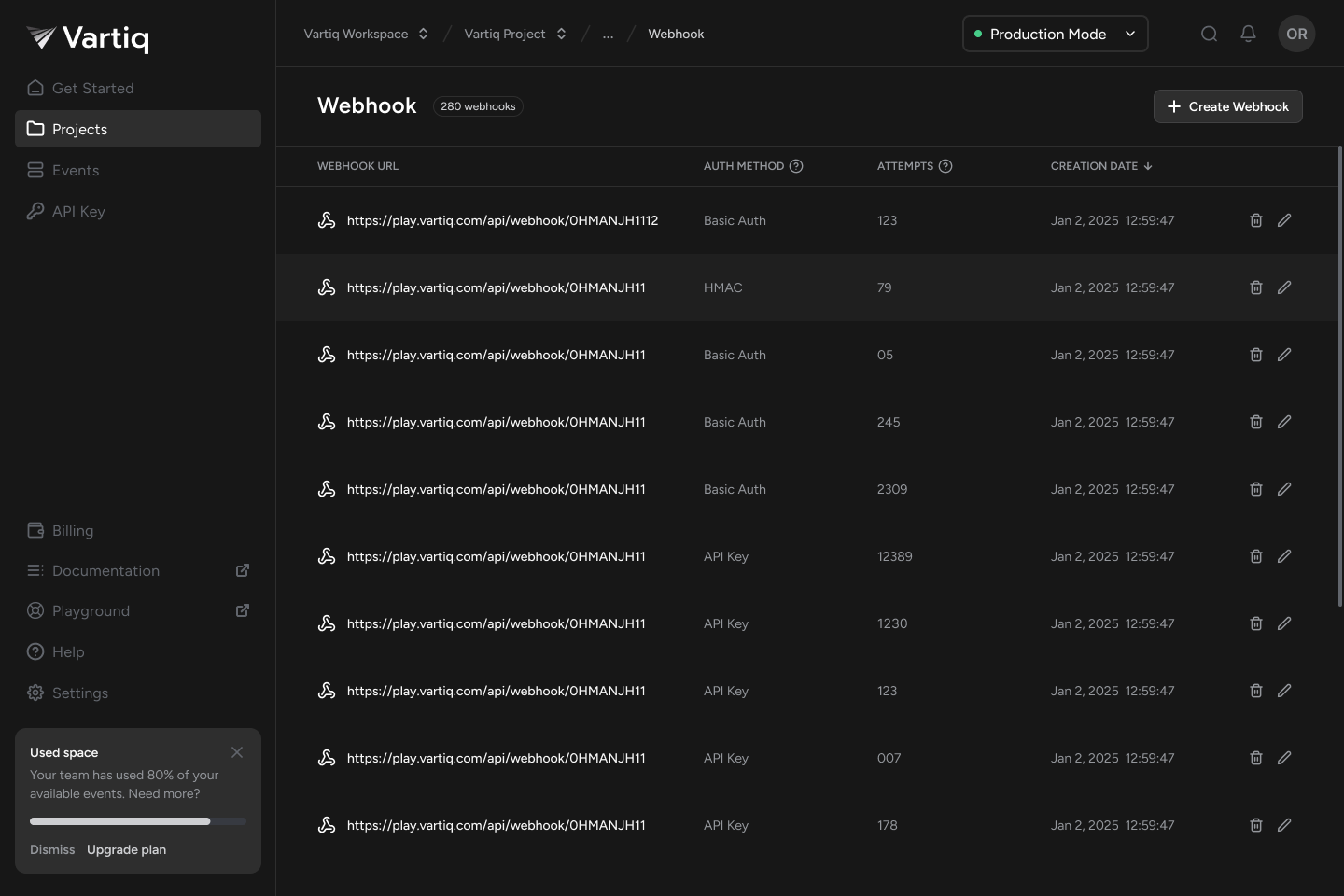Edit the webhook with 05 attempts

click(1284, 355)
